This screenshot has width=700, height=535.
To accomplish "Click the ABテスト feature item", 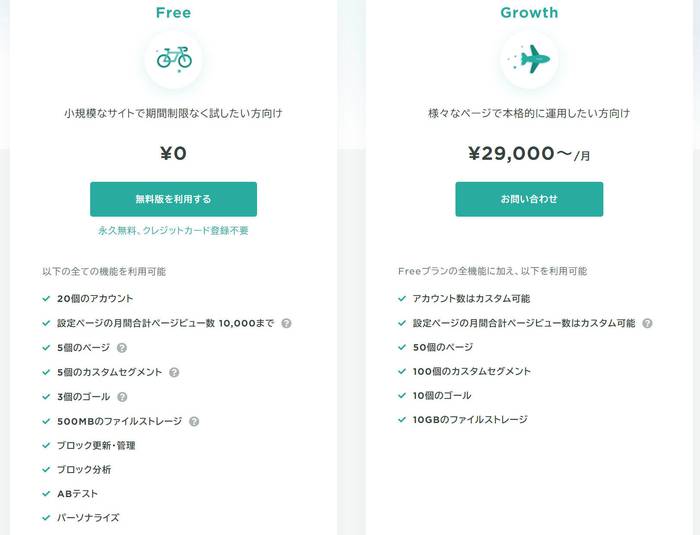I will tap(77, 494).
